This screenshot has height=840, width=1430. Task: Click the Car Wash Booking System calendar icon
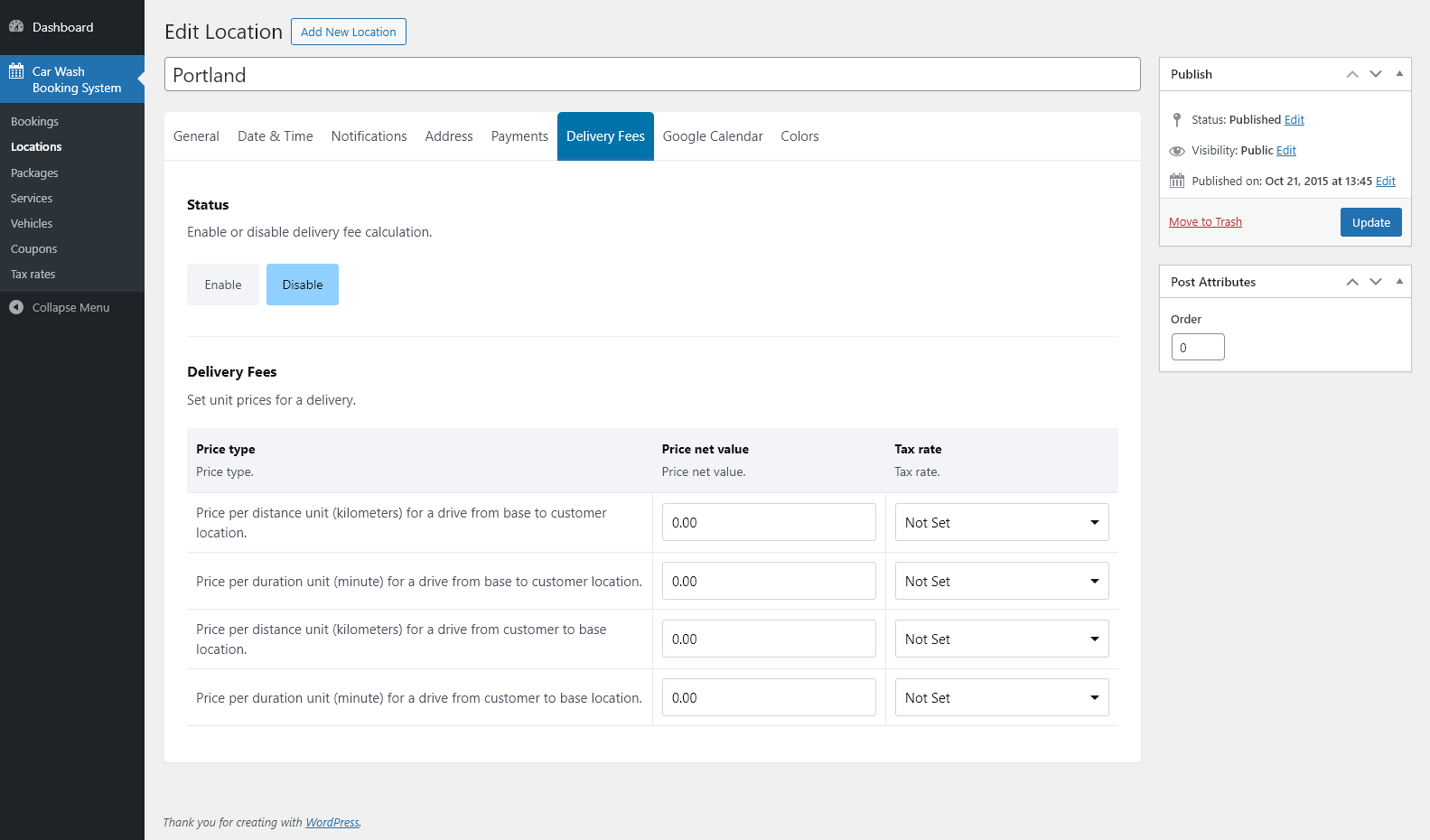coord(16,71)
